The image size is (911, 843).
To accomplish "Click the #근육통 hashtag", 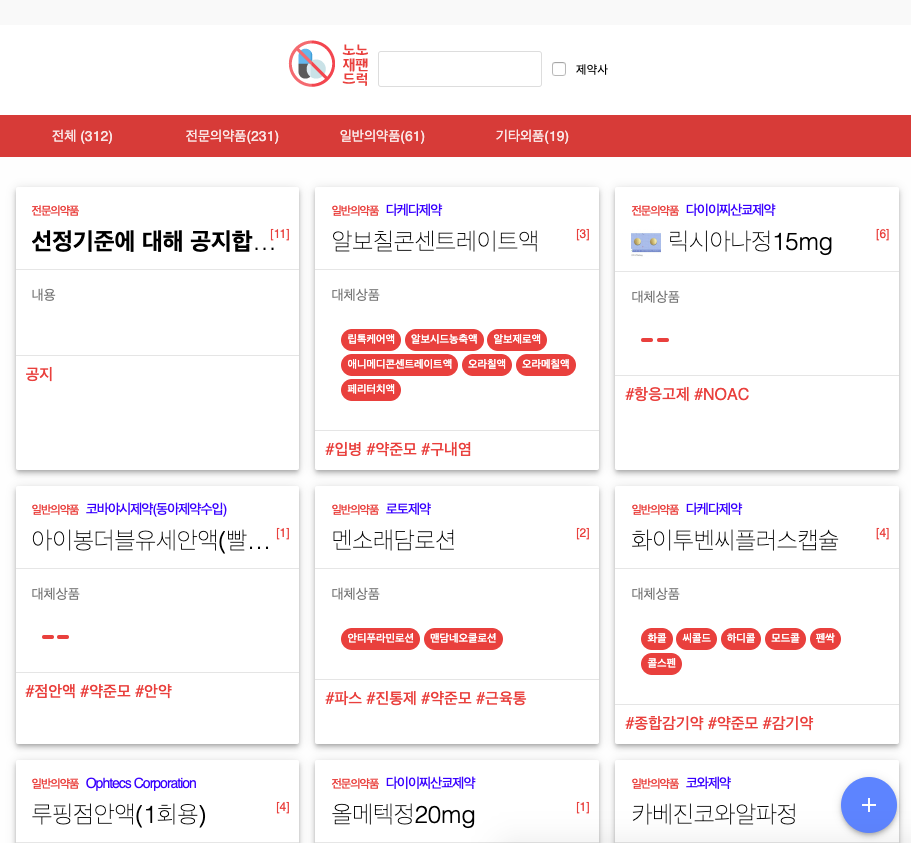I will (501, 698).
